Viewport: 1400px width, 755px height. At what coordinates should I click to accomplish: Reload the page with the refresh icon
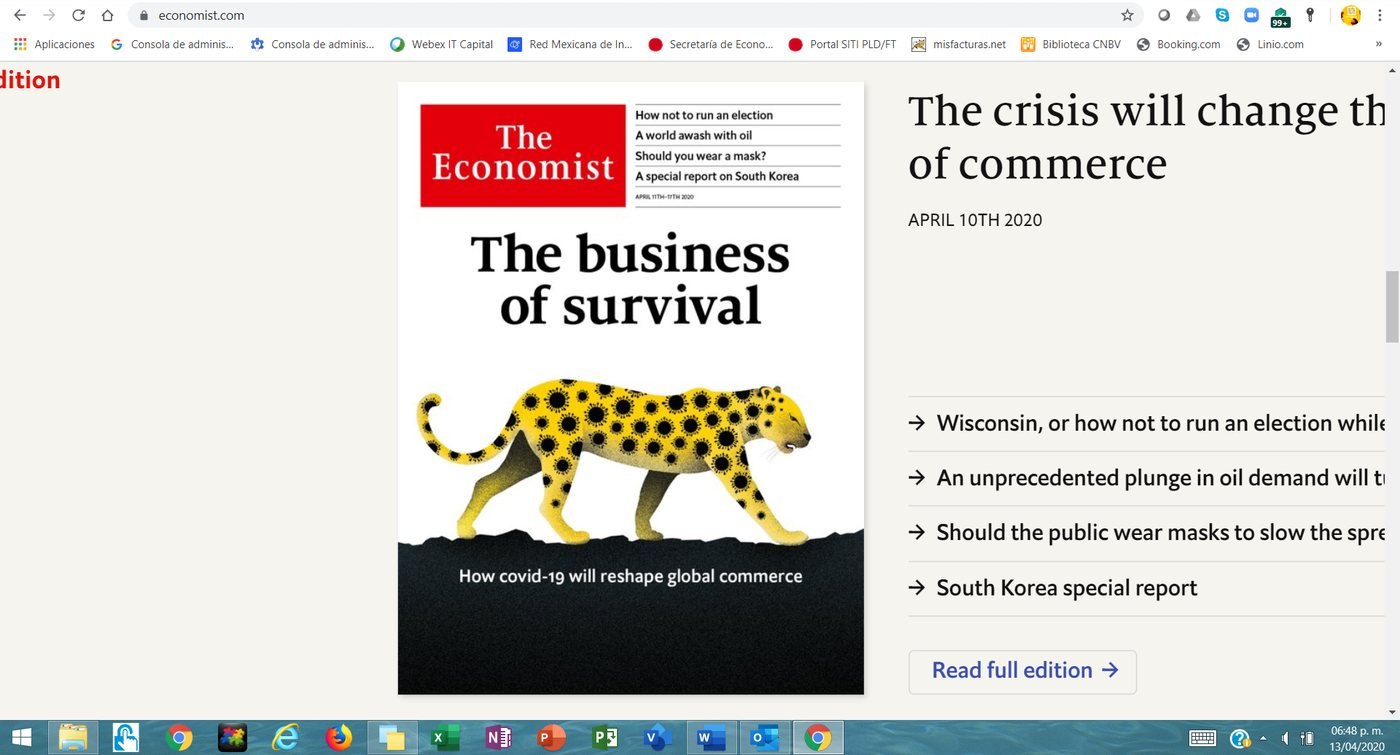coord(78,15)
